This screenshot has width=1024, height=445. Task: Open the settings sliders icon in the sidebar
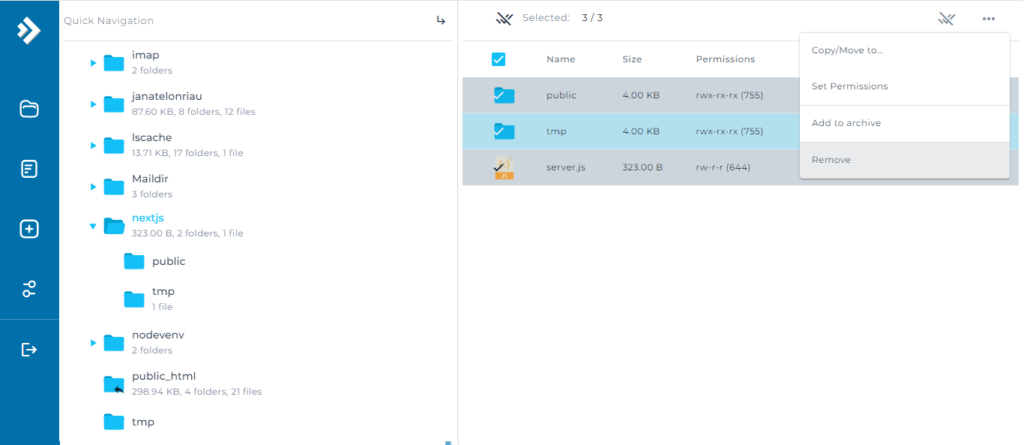pyautogui.click(x=29, y=289)
